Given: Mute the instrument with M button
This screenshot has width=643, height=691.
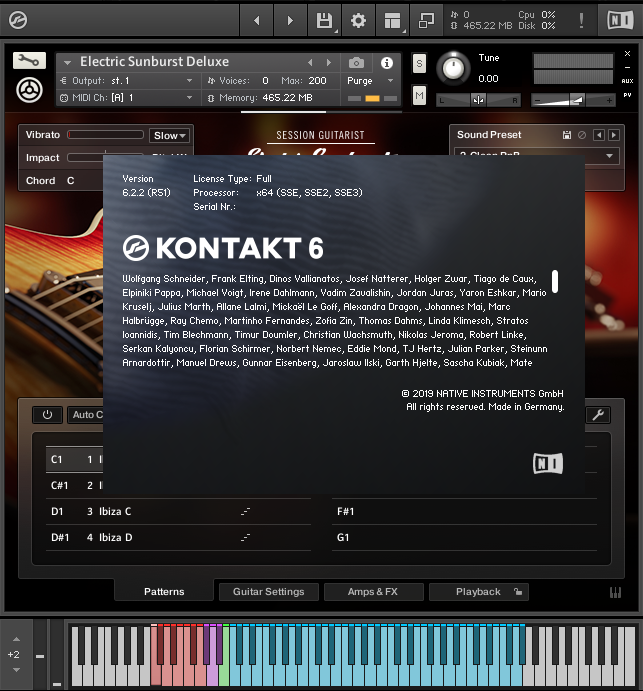Looking at the screenshot, I should [x=419, y=95].
